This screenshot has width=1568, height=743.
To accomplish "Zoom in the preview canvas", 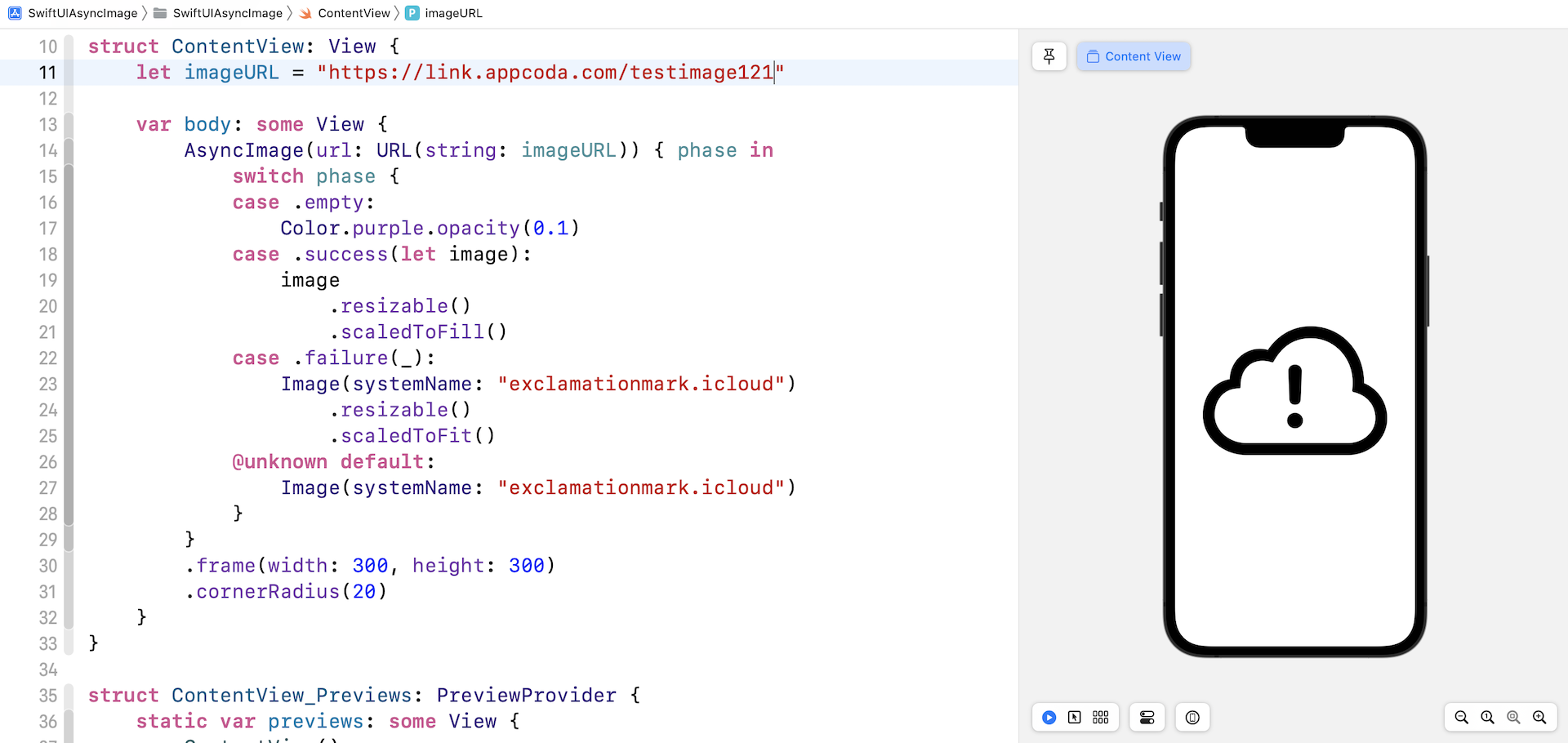I will 1539,718.
